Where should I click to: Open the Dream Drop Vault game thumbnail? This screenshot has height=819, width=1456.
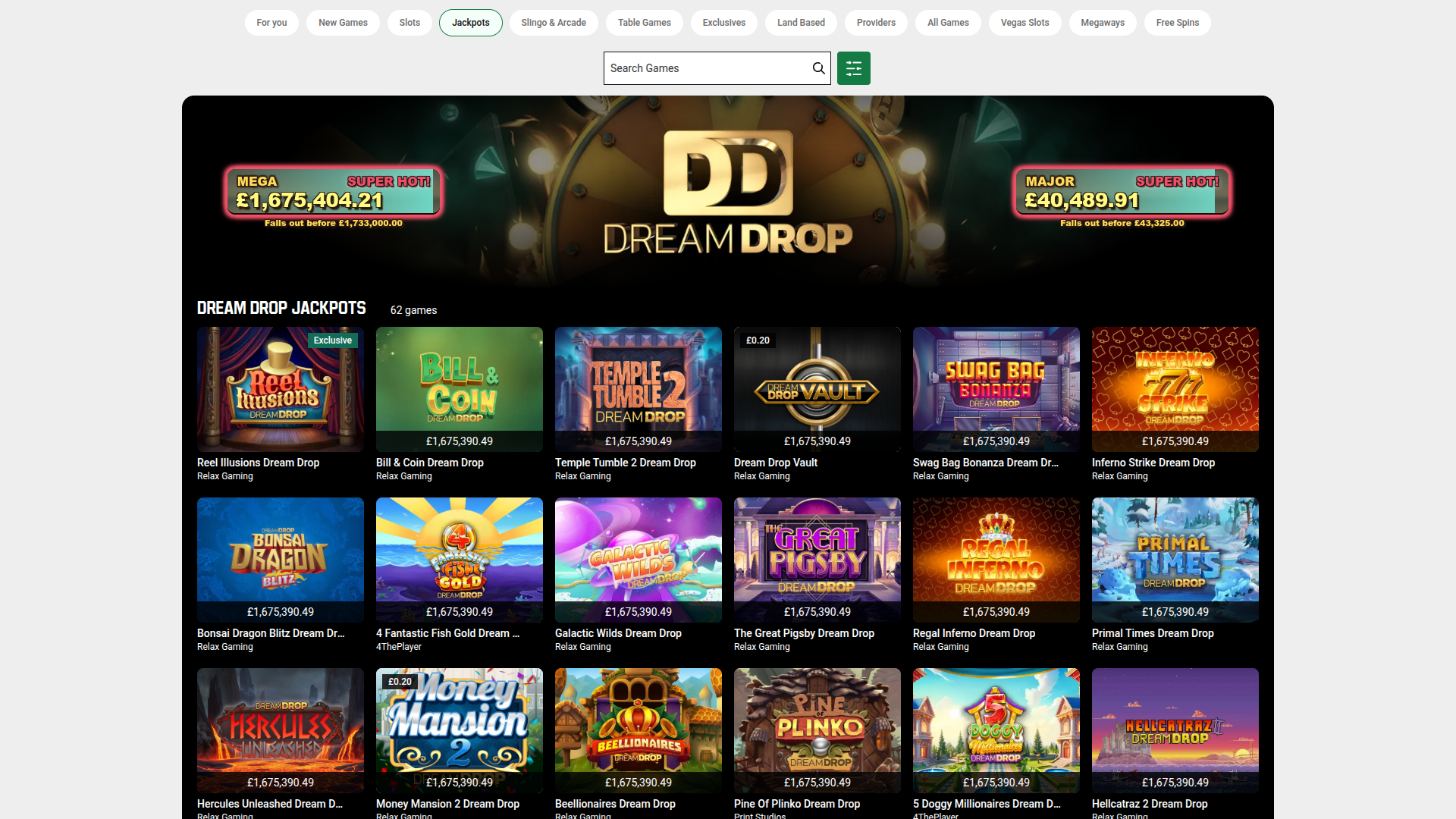click(817, 389)
